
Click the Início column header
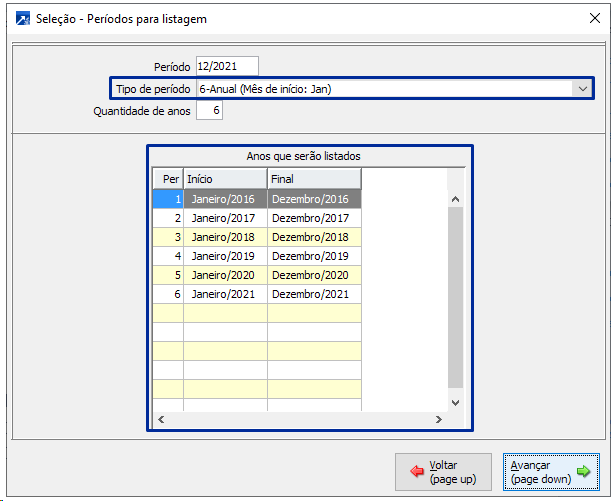(225, 179)
